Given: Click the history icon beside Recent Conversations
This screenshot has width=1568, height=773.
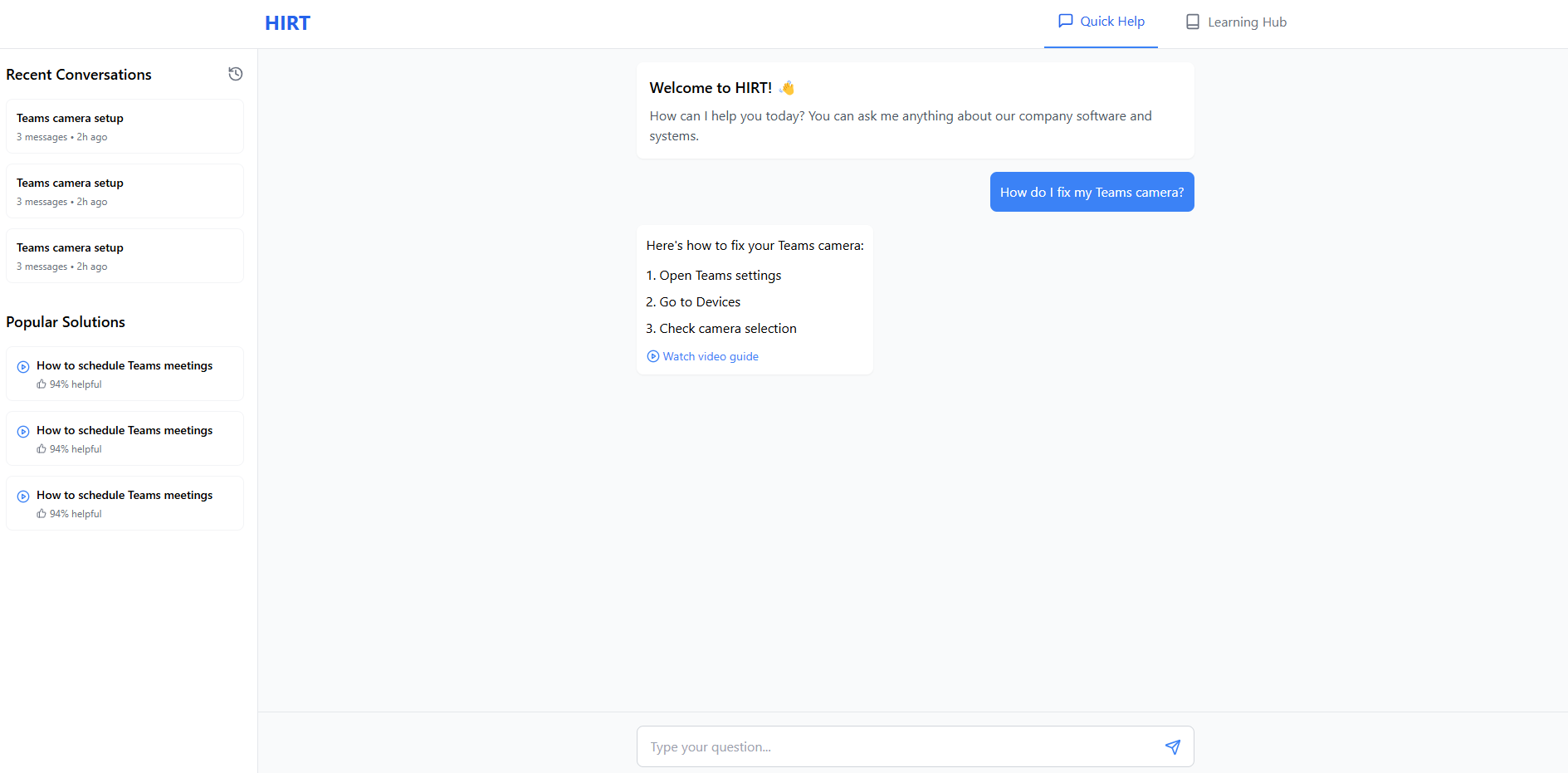Looking at the screenshot, I should [236, 74].
